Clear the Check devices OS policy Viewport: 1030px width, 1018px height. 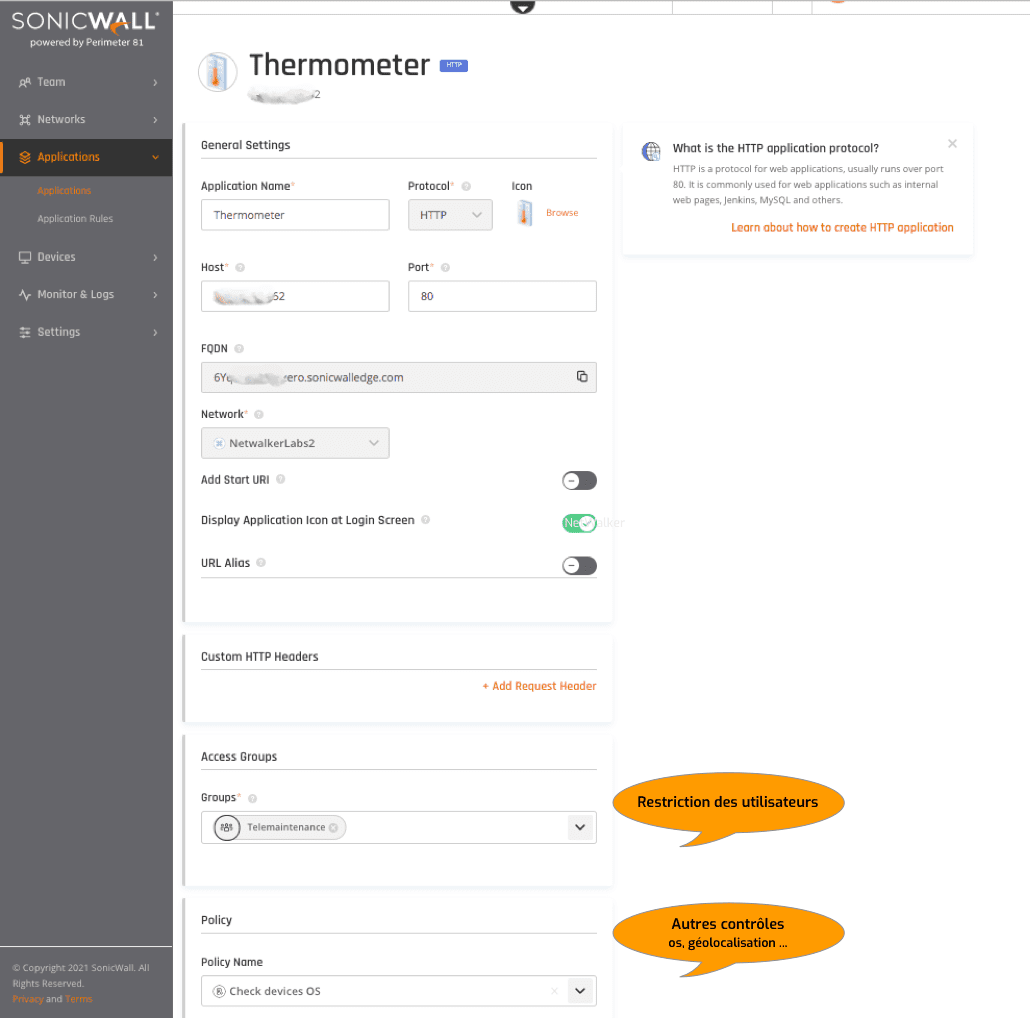point(554,991)
